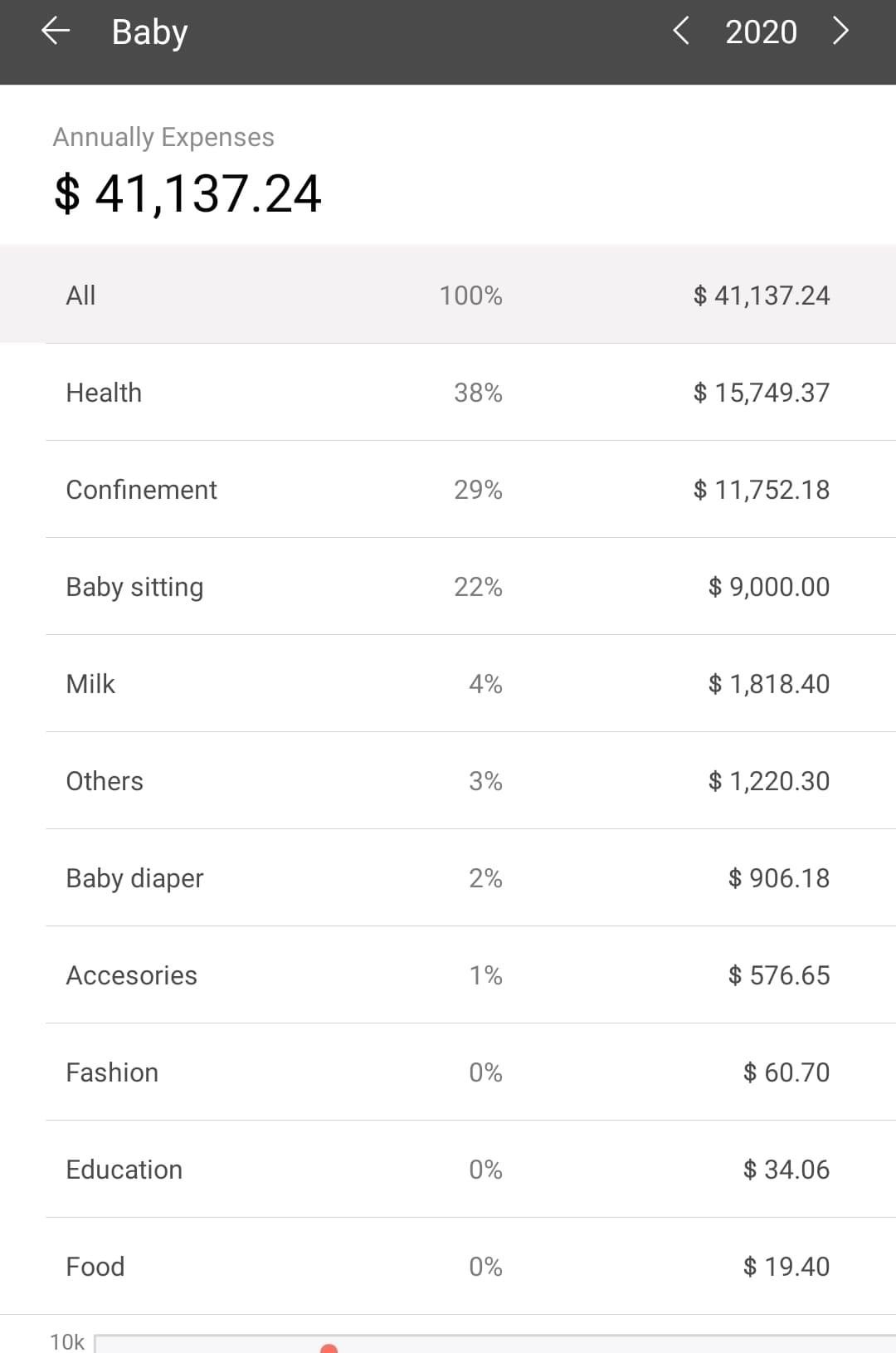Open the Baby sitting expenses row

pos(448,586)
